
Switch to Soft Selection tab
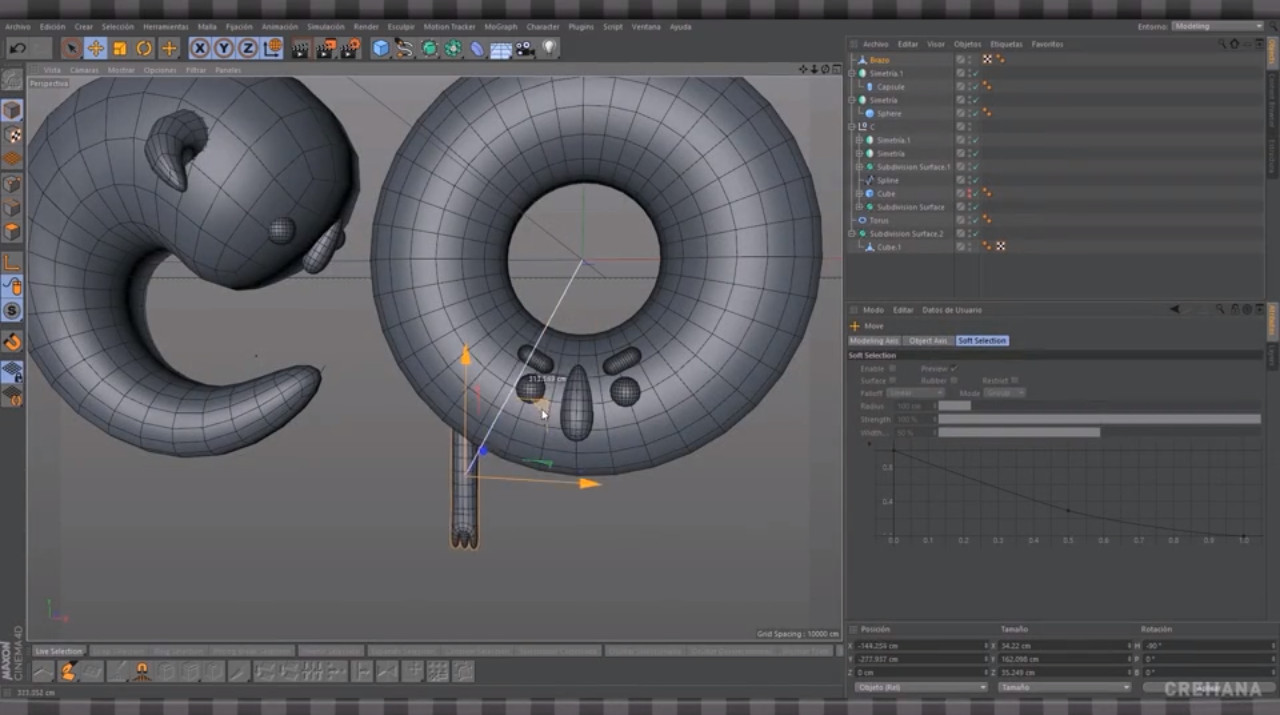click(982, 341)
